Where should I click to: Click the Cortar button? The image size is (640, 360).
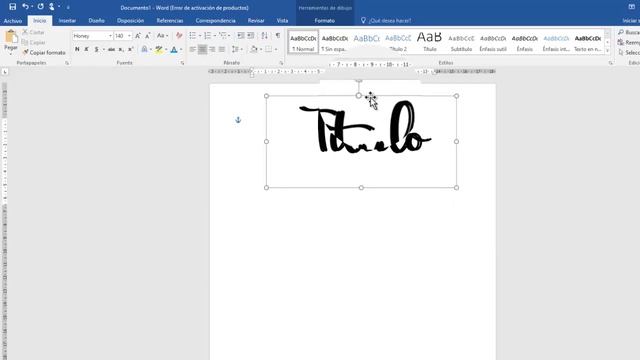click(33, 32)
